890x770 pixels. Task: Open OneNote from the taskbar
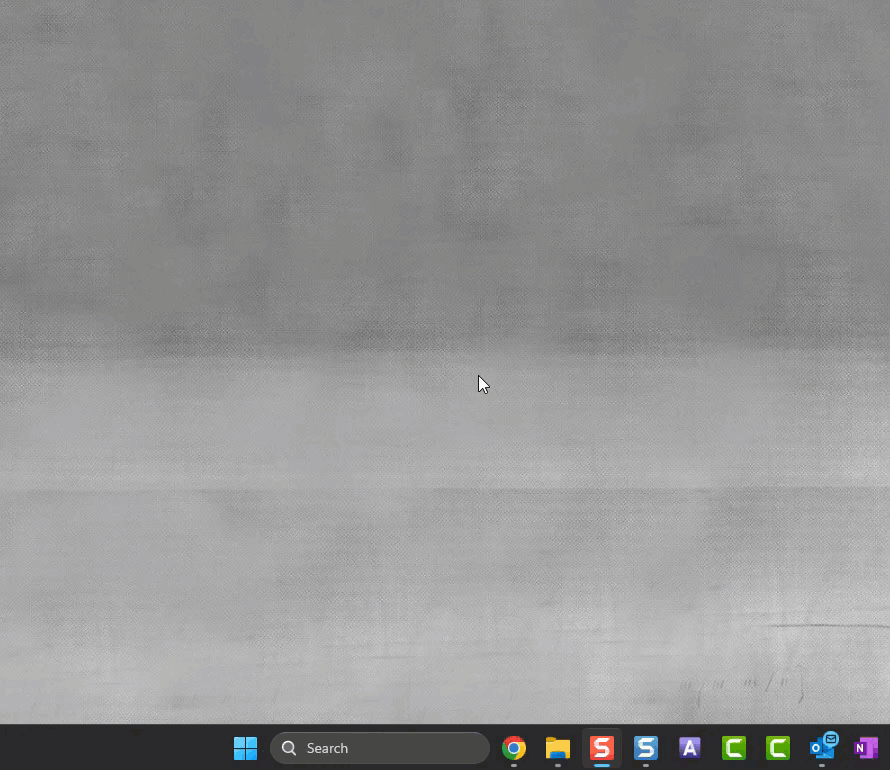(x=866, y=748)
